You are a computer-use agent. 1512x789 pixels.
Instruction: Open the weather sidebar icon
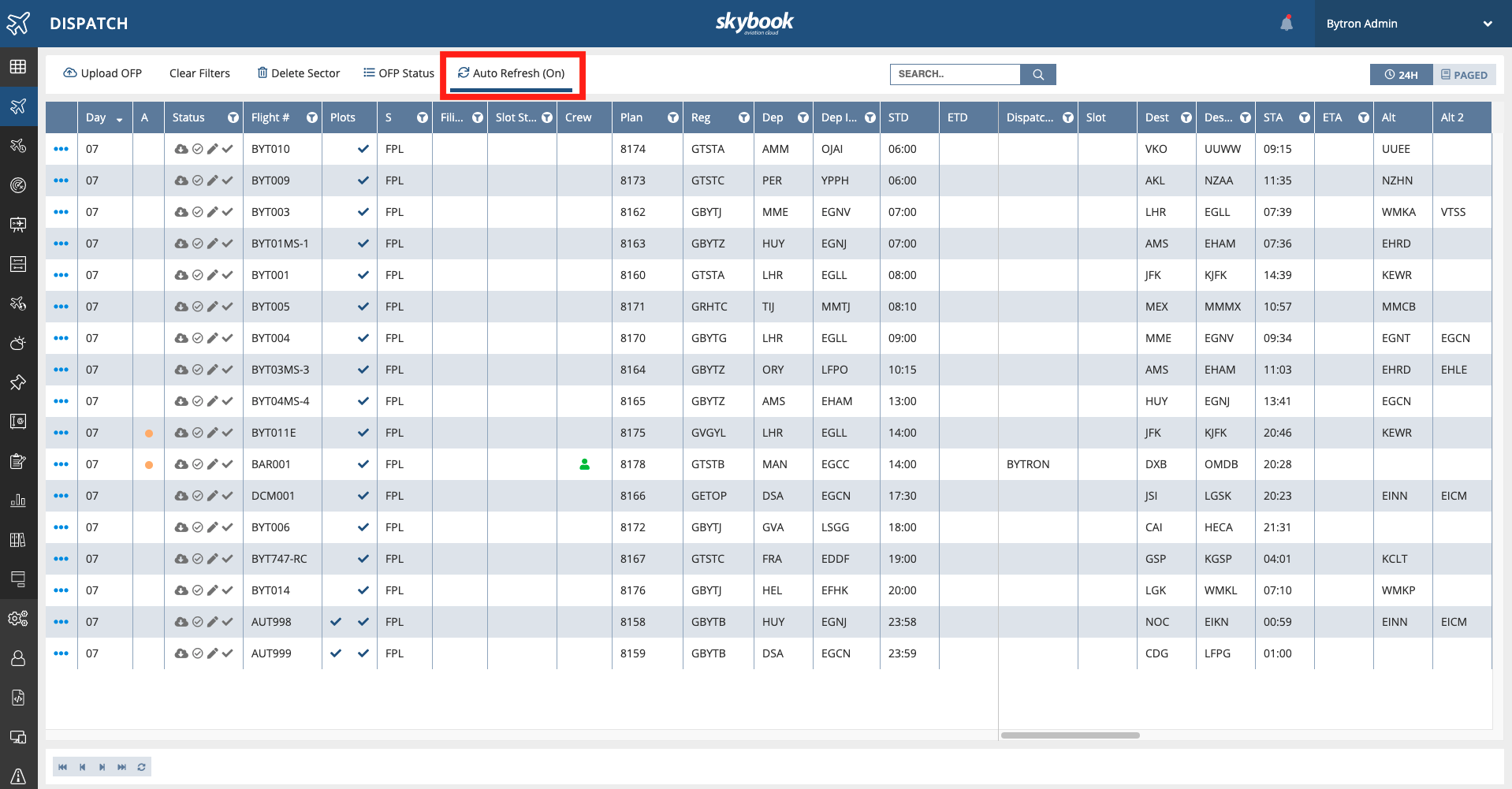coord(18,343)
